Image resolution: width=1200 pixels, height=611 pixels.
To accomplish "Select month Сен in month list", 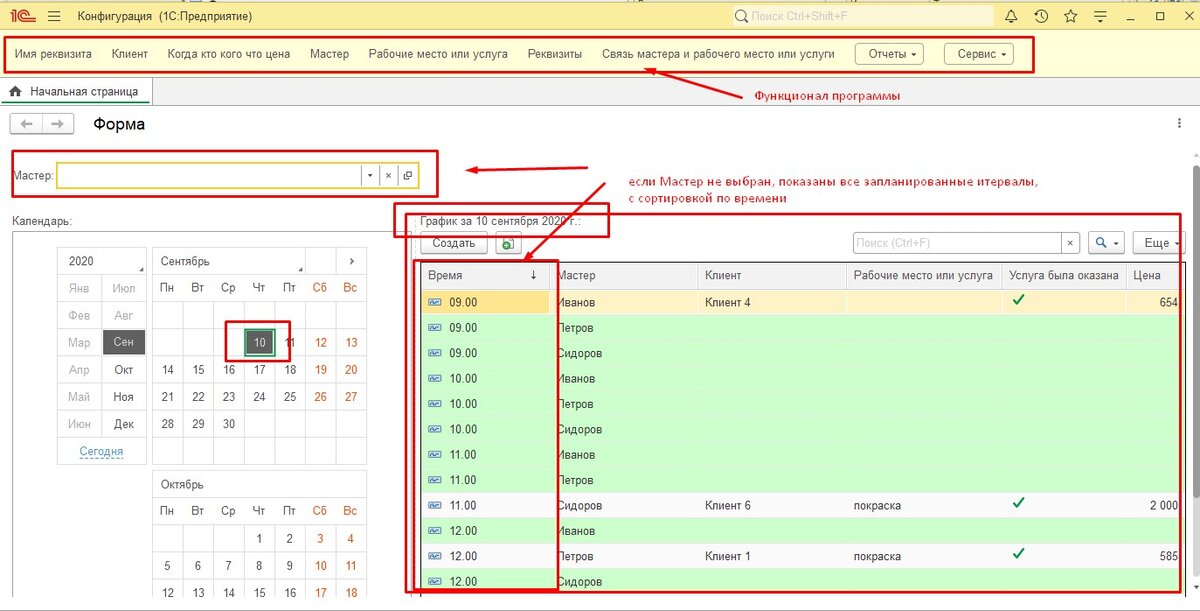I will coord(124,342).
